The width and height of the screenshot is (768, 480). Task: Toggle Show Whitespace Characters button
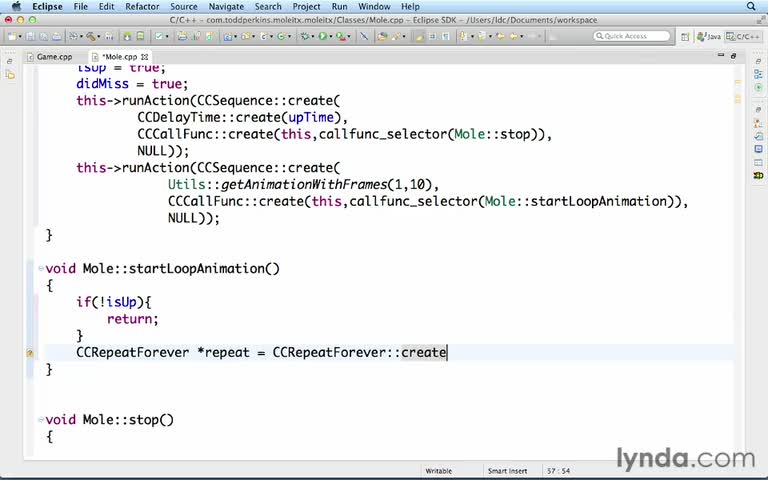point(445,37)
